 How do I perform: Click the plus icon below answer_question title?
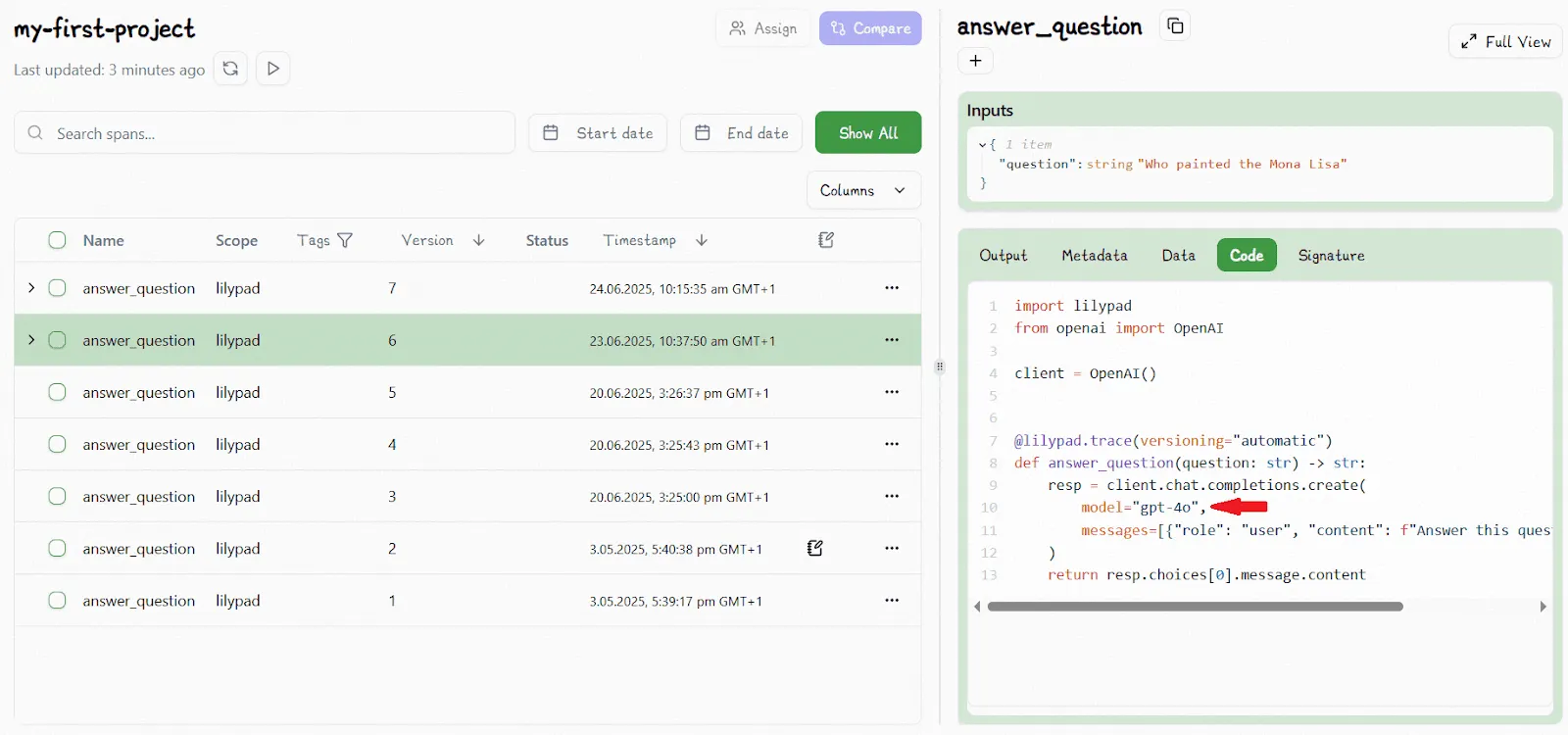[x=975, y=61]
